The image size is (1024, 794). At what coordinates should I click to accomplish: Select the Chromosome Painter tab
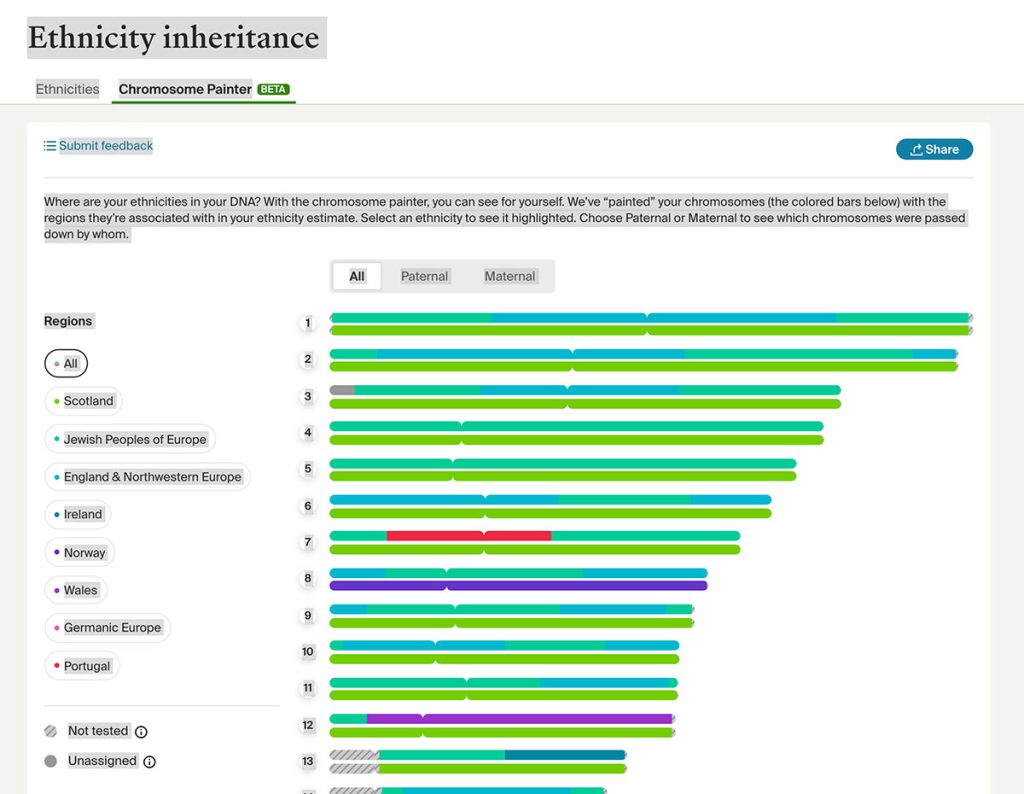click(184, 88)
